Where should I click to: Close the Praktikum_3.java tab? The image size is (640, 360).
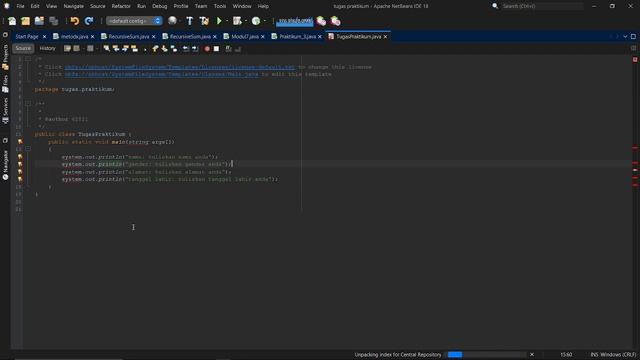click(x=320, y=37)
